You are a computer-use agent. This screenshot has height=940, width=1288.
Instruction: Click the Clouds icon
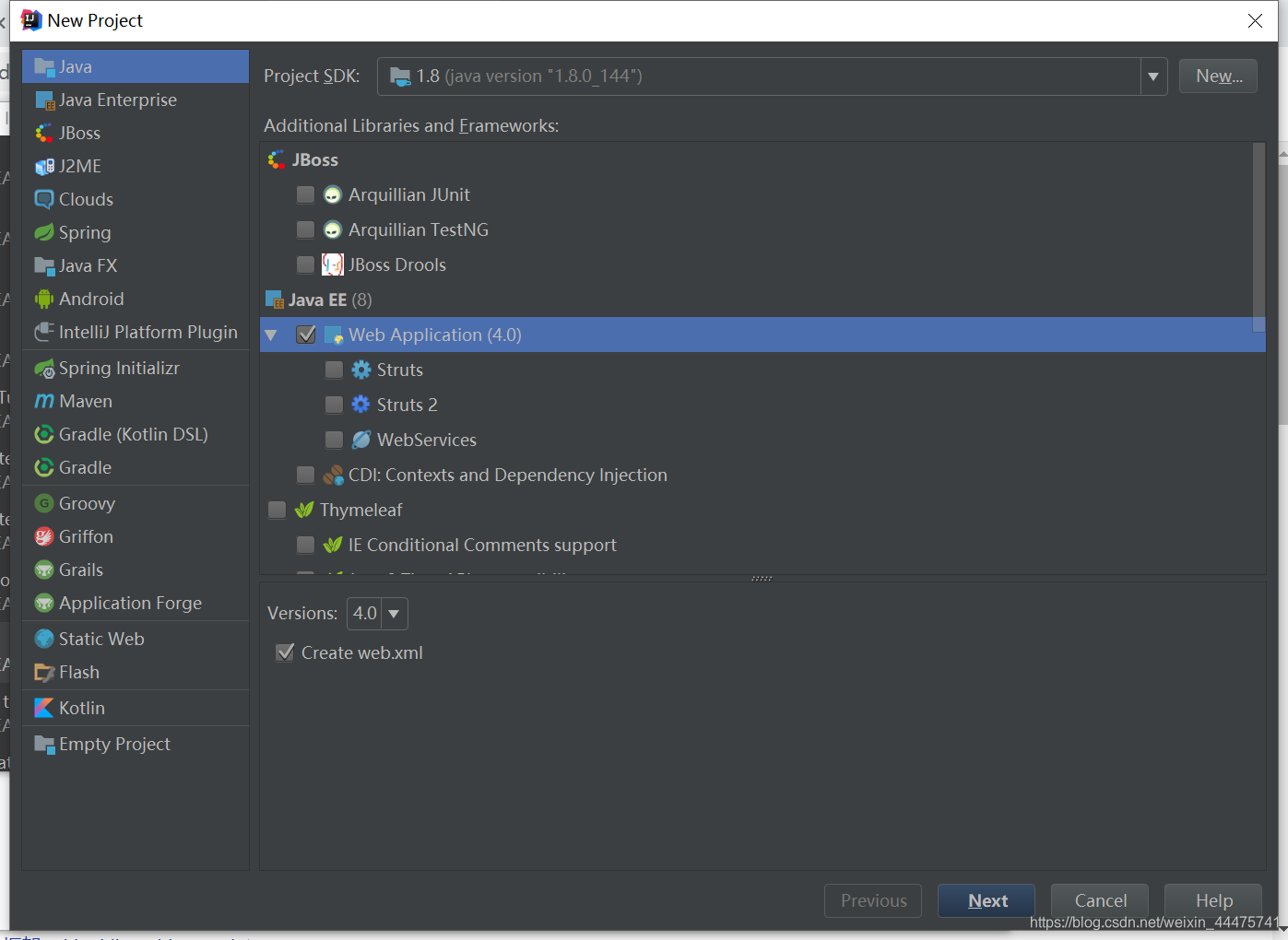44,200
